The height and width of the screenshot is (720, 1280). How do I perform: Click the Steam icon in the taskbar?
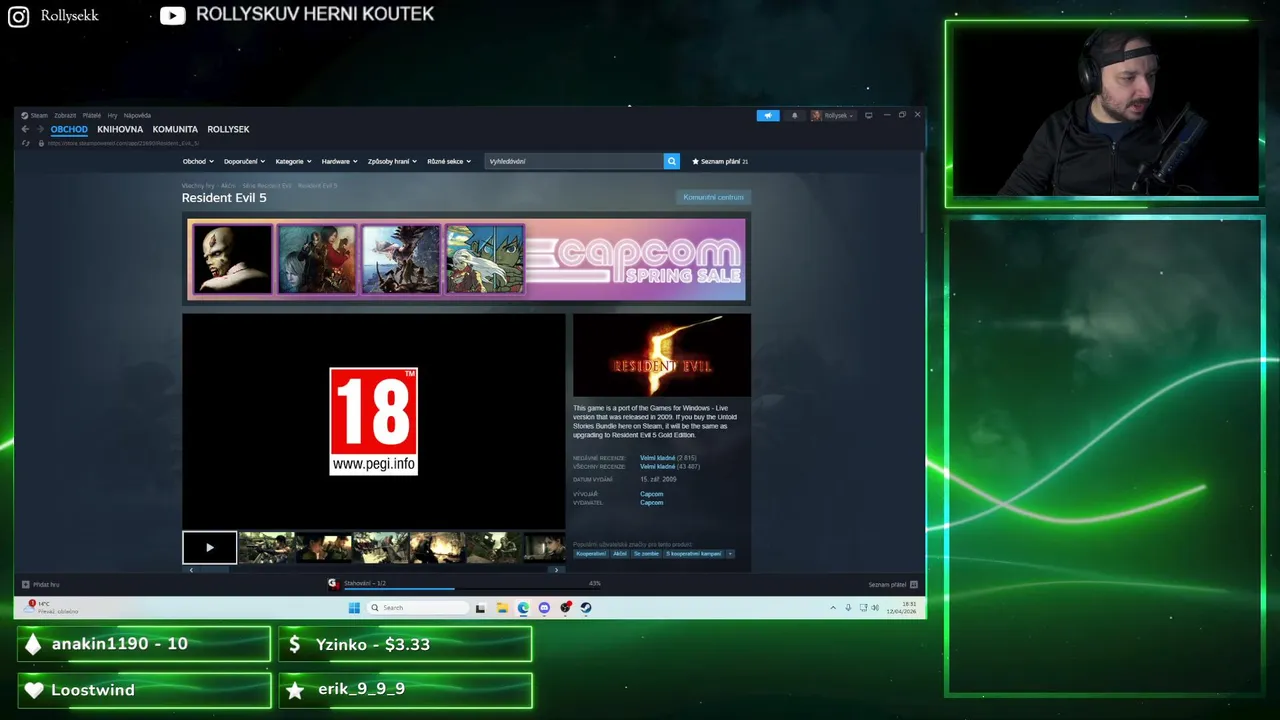coord(586,607)
